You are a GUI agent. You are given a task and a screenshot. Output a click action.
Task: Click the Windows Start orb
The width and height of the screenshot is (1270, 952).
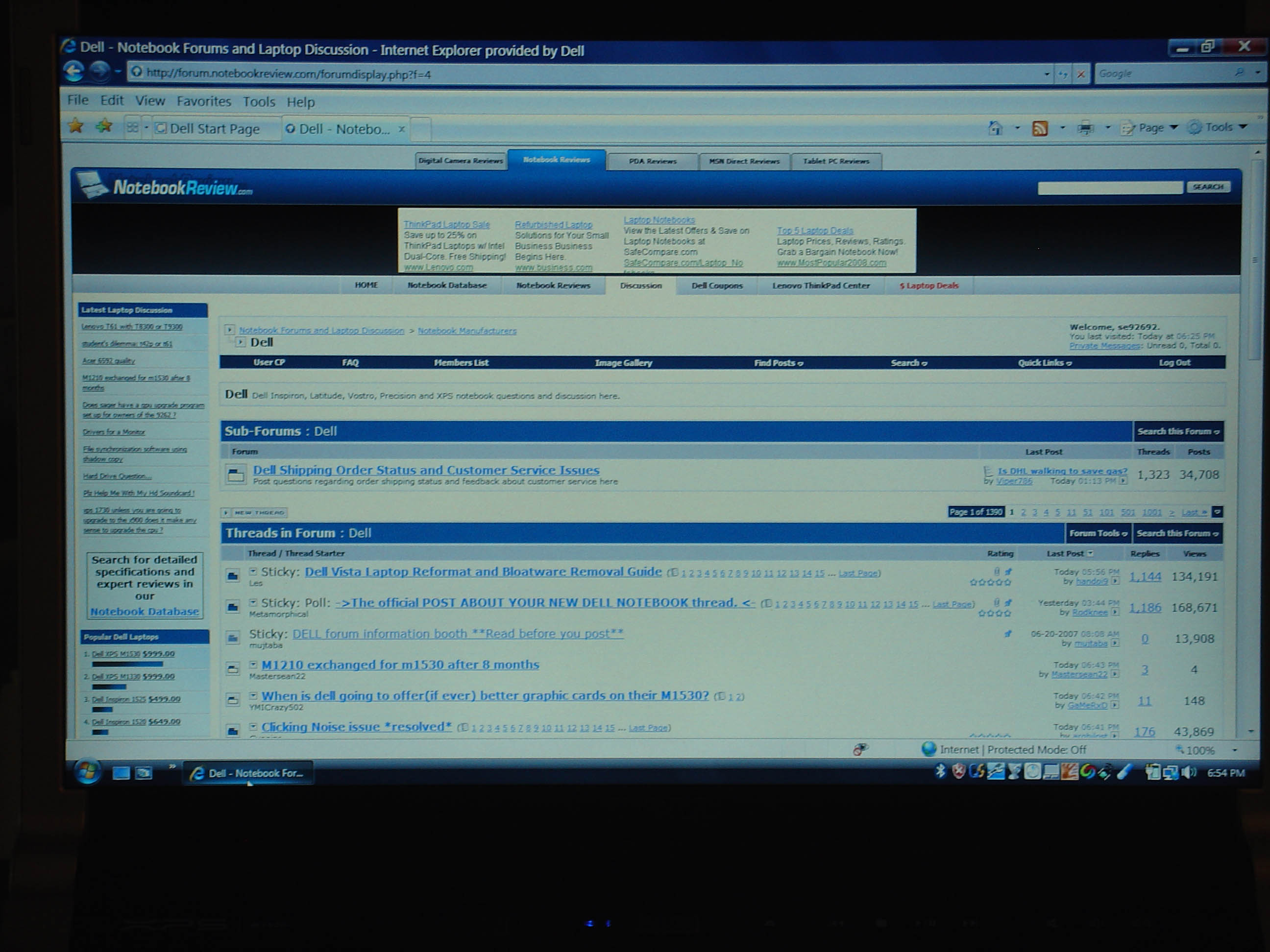(x=87, y=772)
